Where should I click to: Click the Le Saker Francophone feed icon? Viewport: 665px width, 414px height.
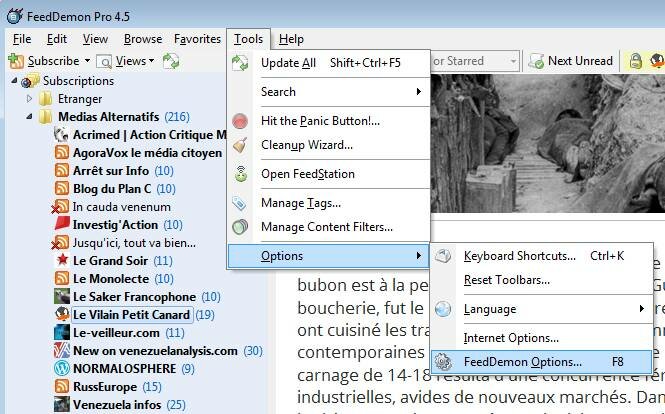tap(62, 297)
